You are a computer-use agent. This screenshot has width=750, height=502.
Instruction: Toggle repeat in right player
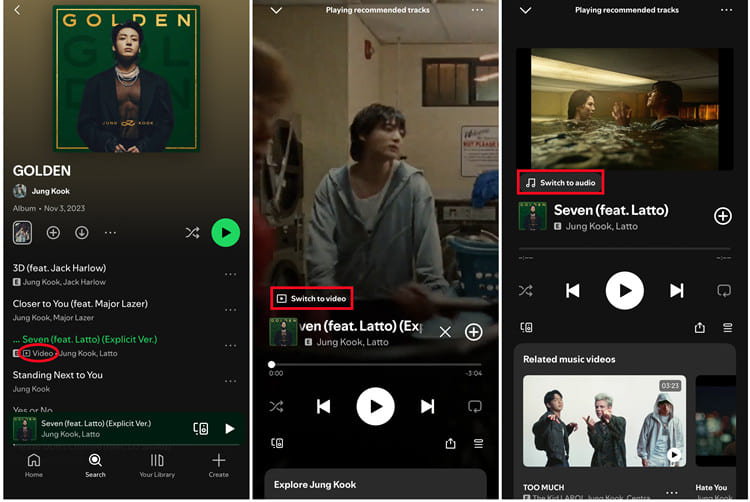pos(724,291)
